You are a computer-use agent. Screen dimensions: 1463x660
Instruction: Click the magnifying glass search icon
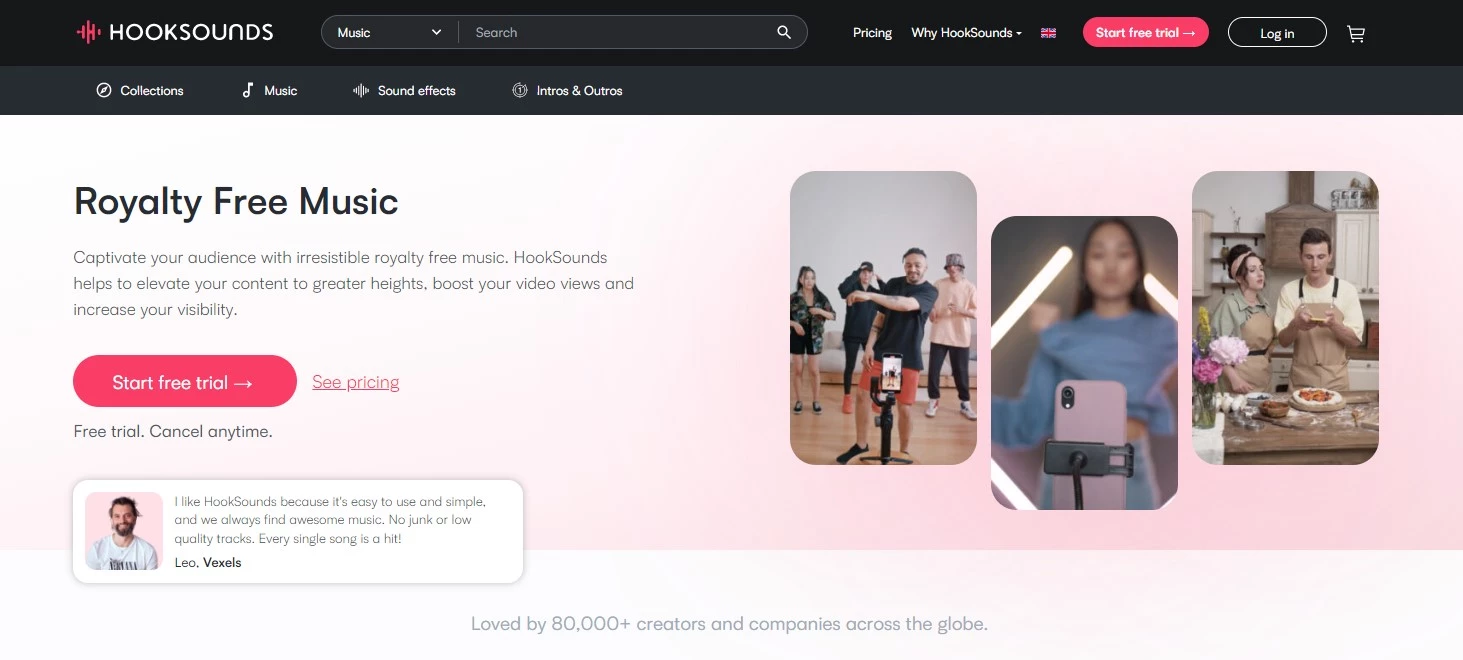784,33
